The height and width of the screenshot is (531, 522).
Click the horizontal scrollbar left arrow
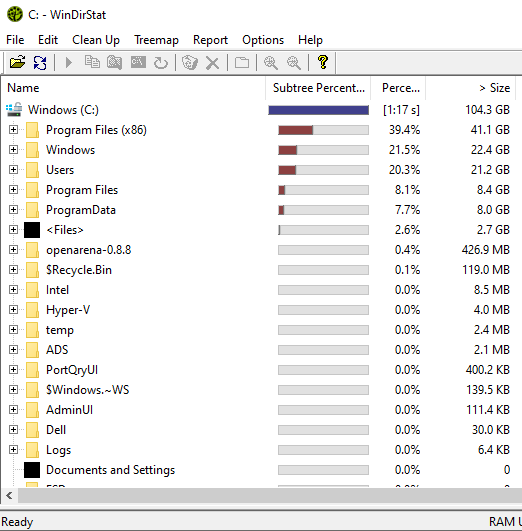pos(9,495)
